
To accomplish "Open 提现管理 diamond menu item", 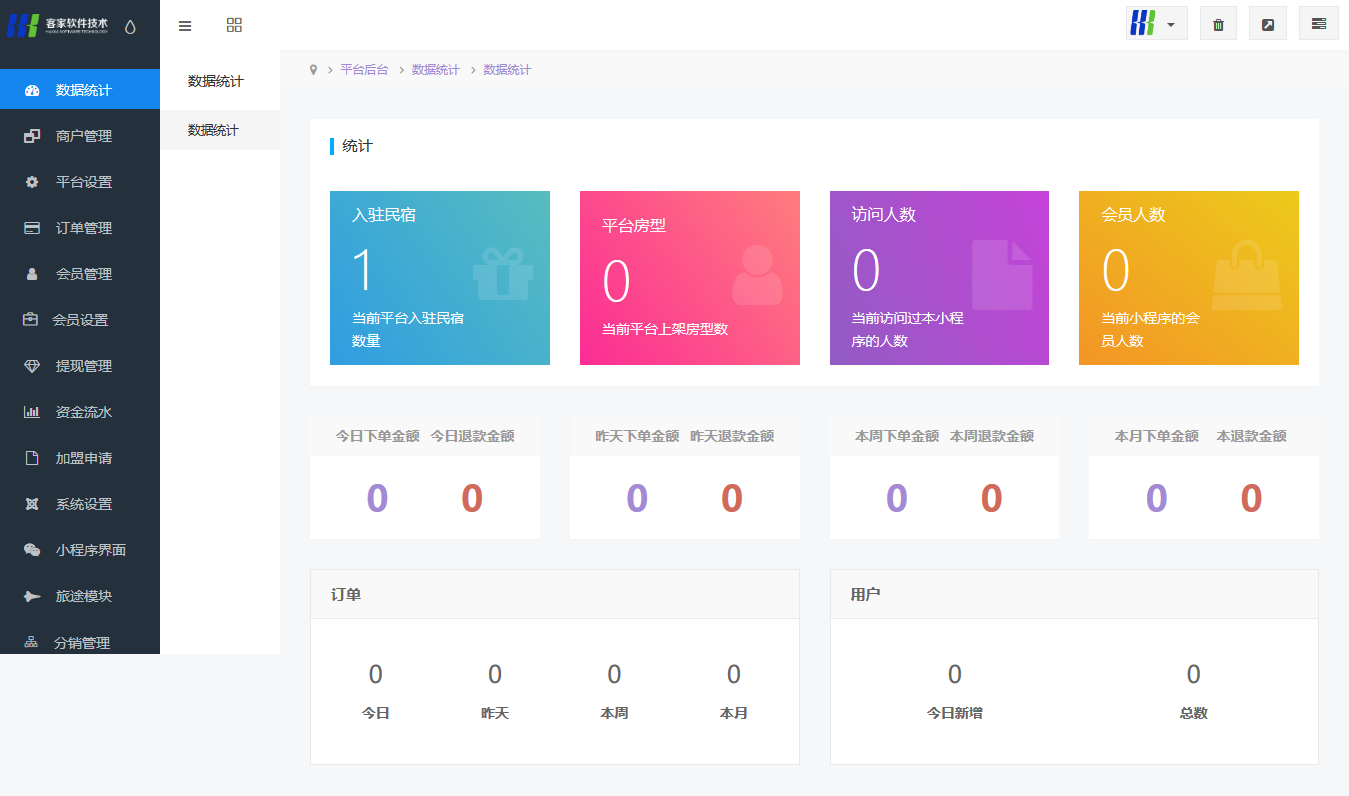I will (83, 366).
